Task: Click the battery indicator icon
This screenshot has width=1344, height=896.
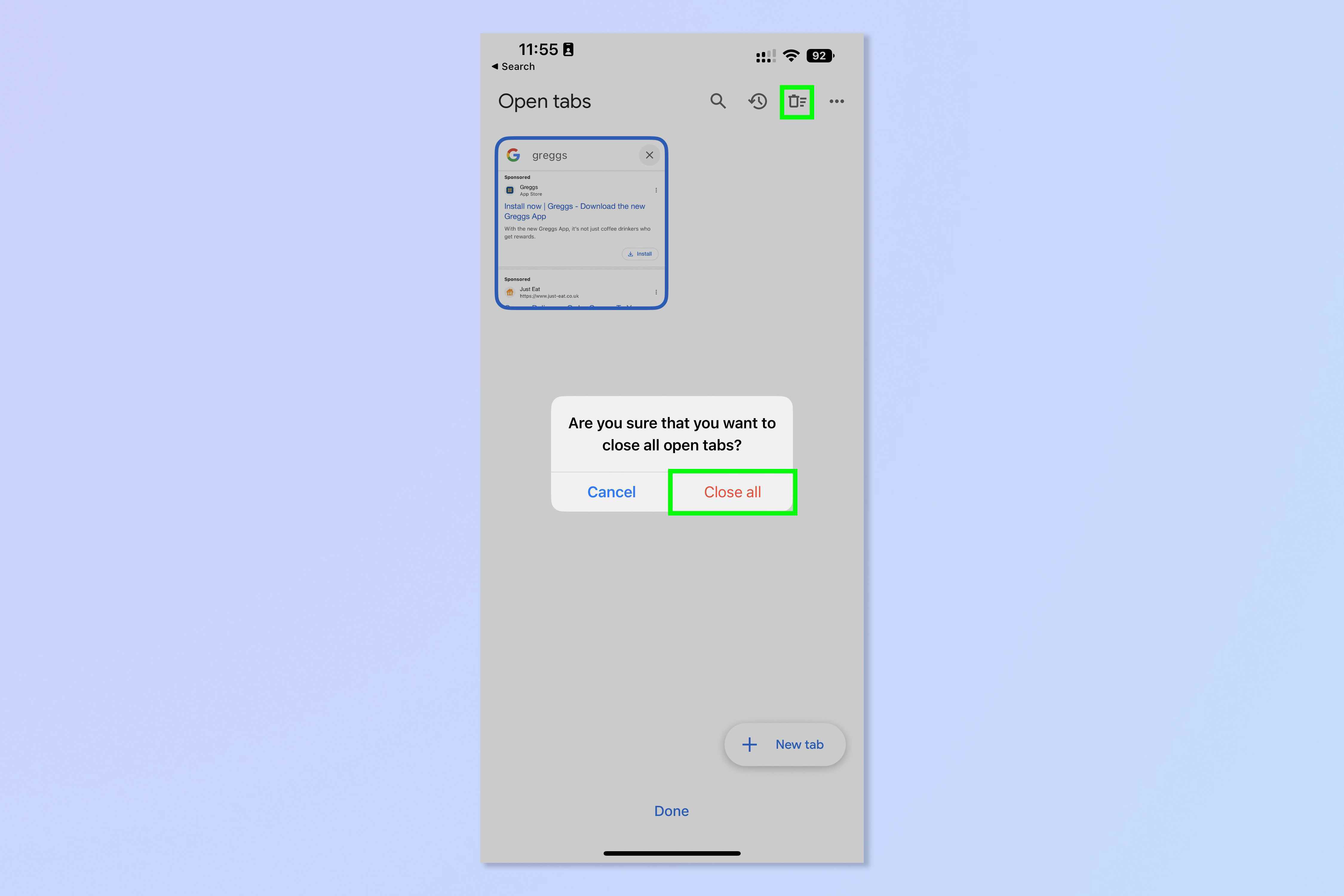Action: pos(820,55)
